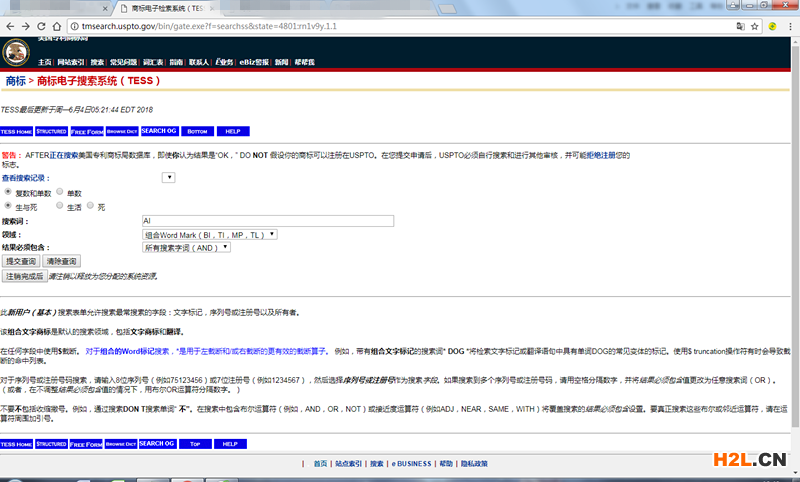
Task: Open 联系人 in the top navigation
Action: (199, 62)
